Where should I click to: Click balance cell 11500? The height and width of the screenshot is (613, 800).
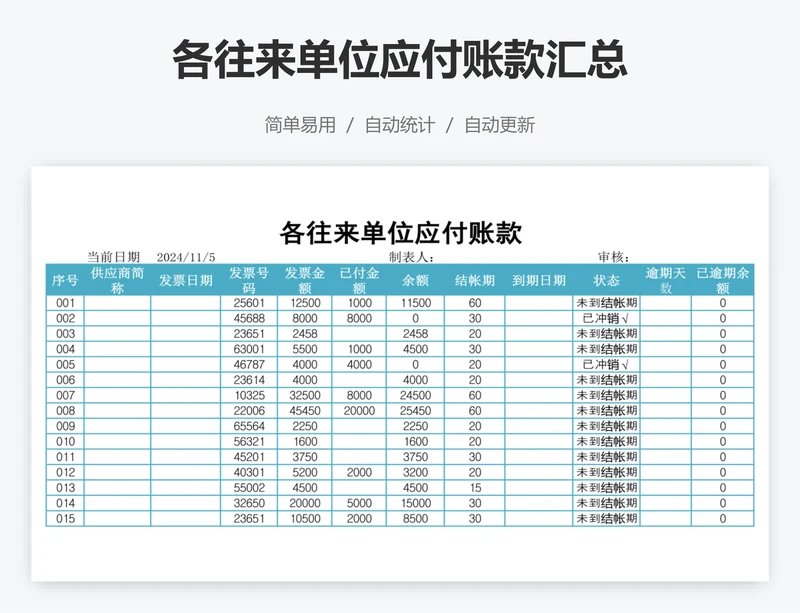416,303
